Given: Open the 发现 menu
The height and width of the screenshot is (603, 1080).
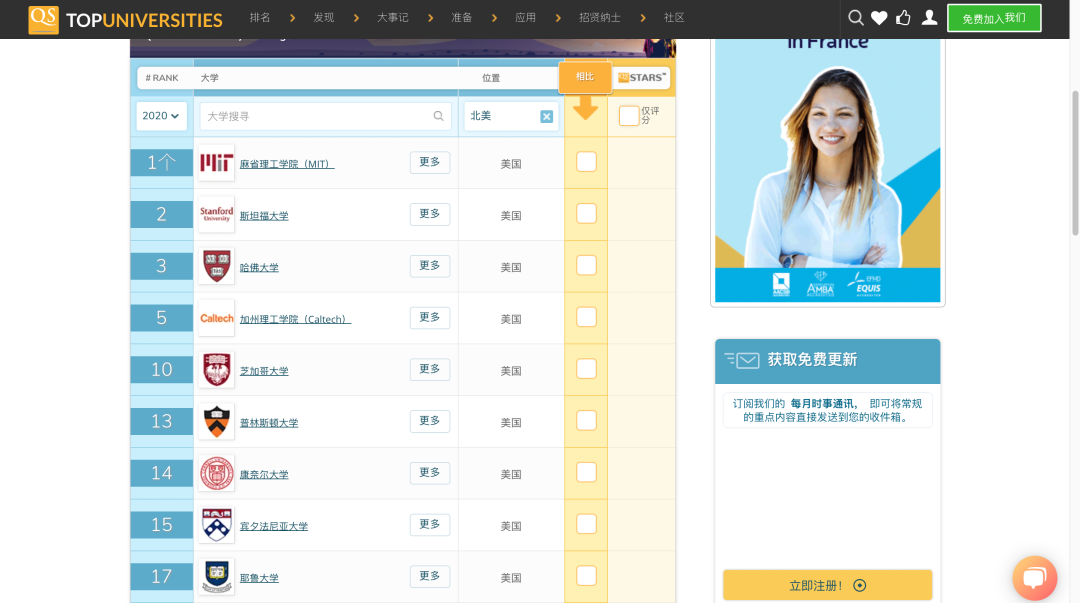Looking at the screenshot, I should coord(324,18).
